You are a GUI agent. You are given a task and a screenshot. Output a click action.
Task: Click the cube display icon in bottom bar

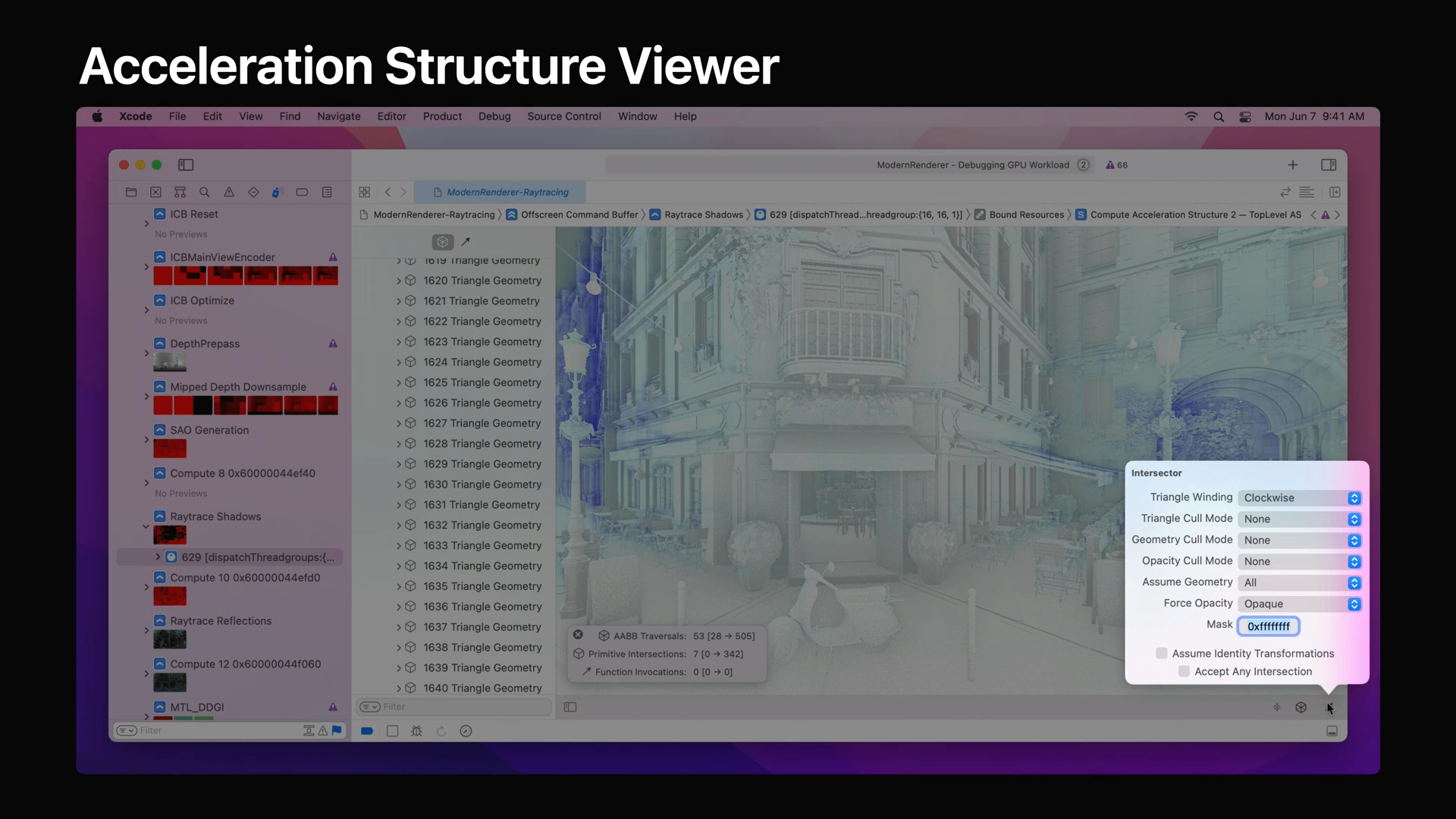pyautogui.click(x=1301, y=708)
